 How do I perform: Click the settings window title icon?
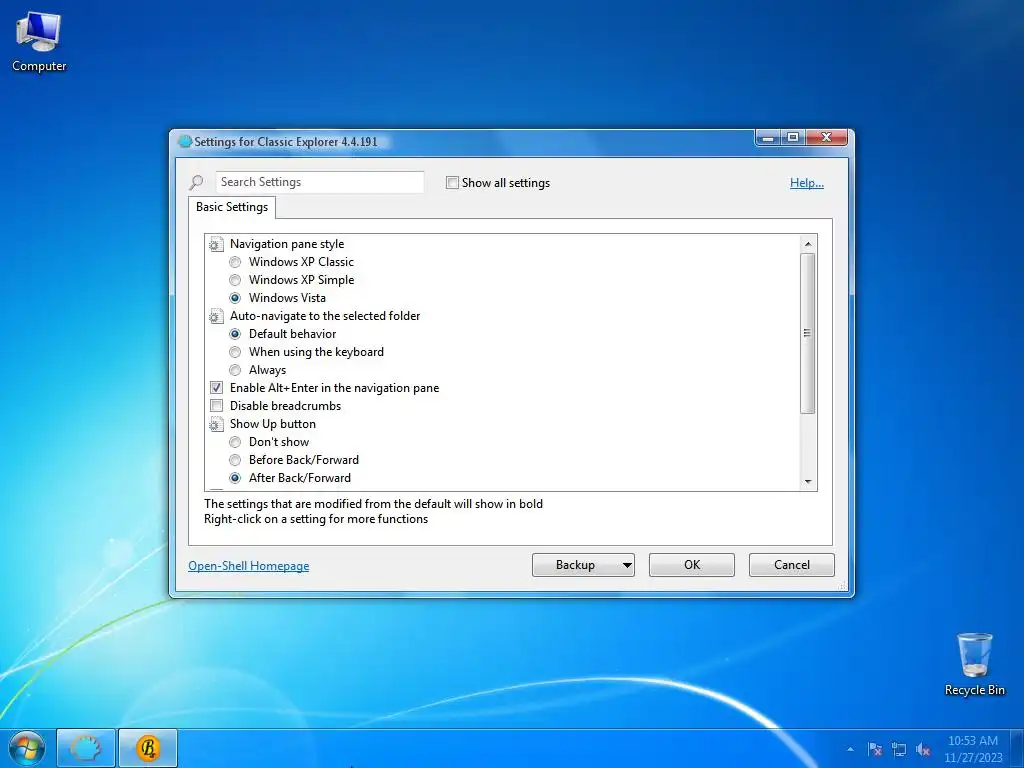185,142
